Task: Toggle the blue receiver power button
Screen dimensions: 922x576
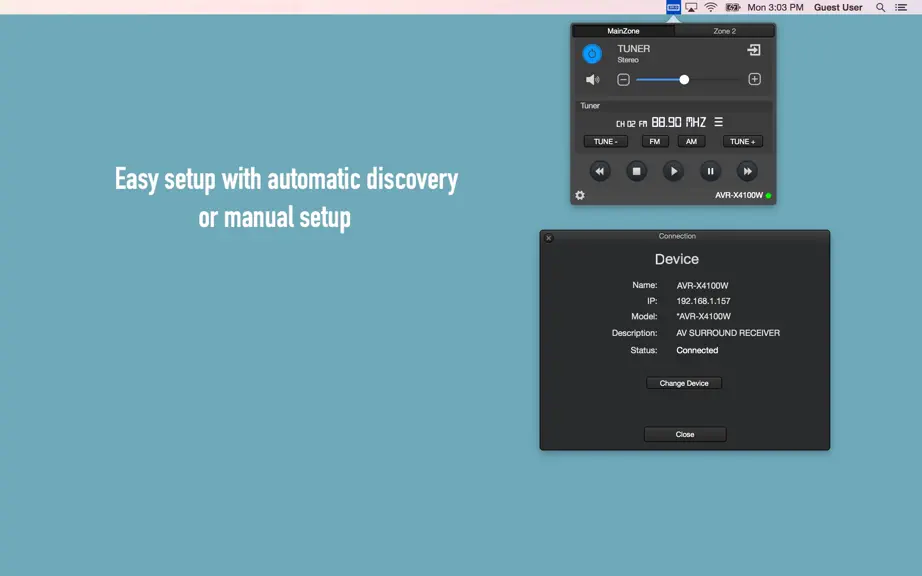Action: tap(592, 53)
